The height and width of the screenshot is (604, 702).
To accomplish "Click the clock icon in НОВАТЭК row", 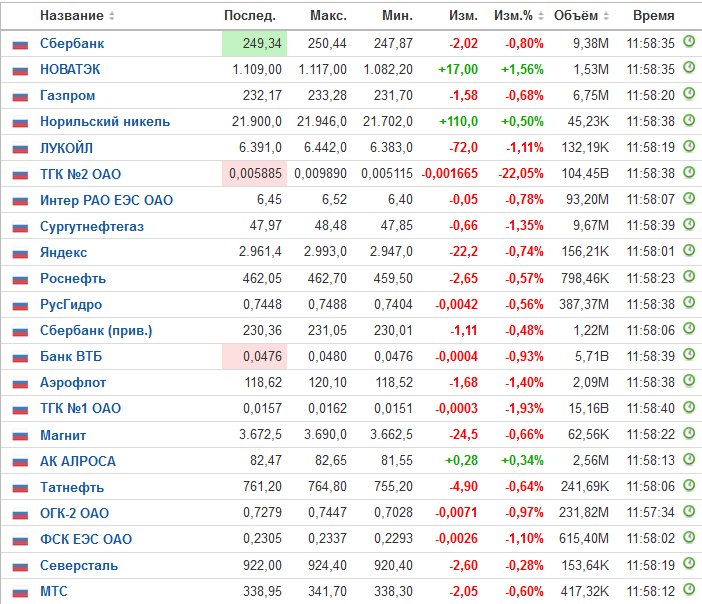I will (689, 68).
